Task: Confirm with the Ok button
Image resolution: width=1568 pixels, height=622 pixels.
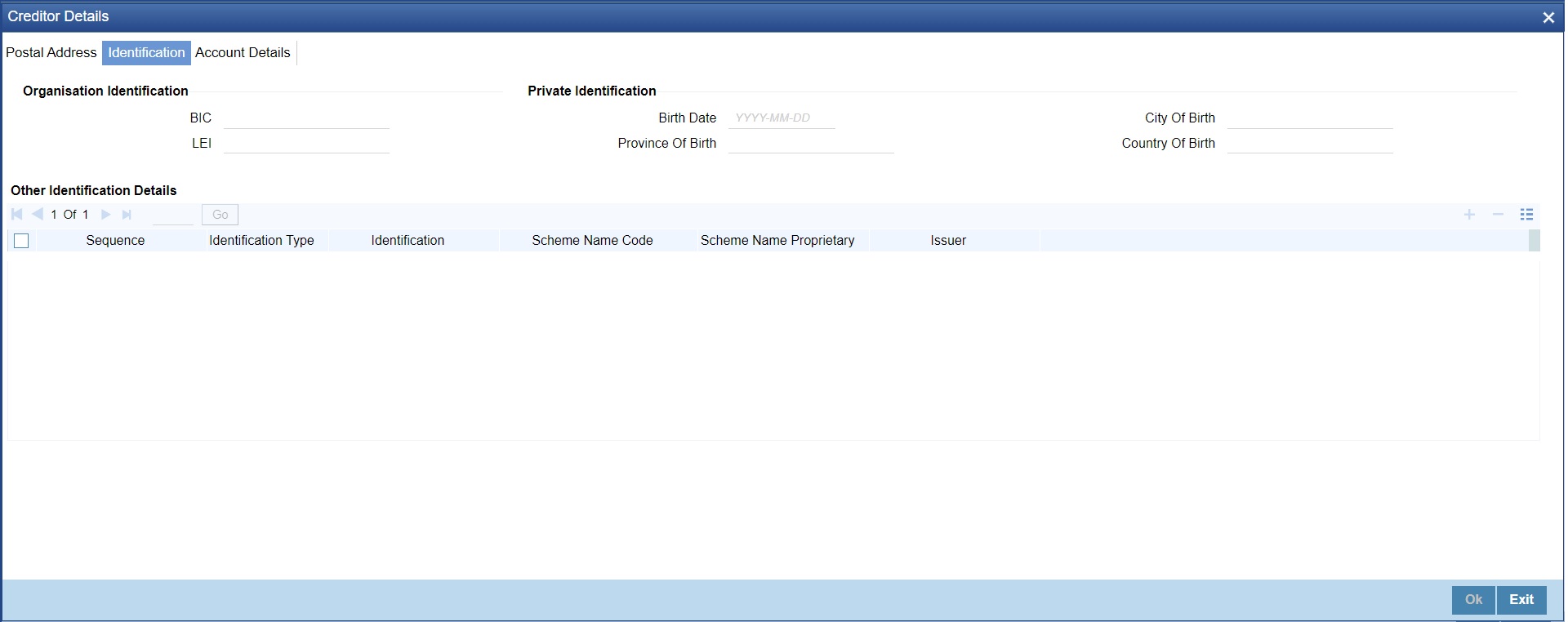Action: coord(1473,600)
